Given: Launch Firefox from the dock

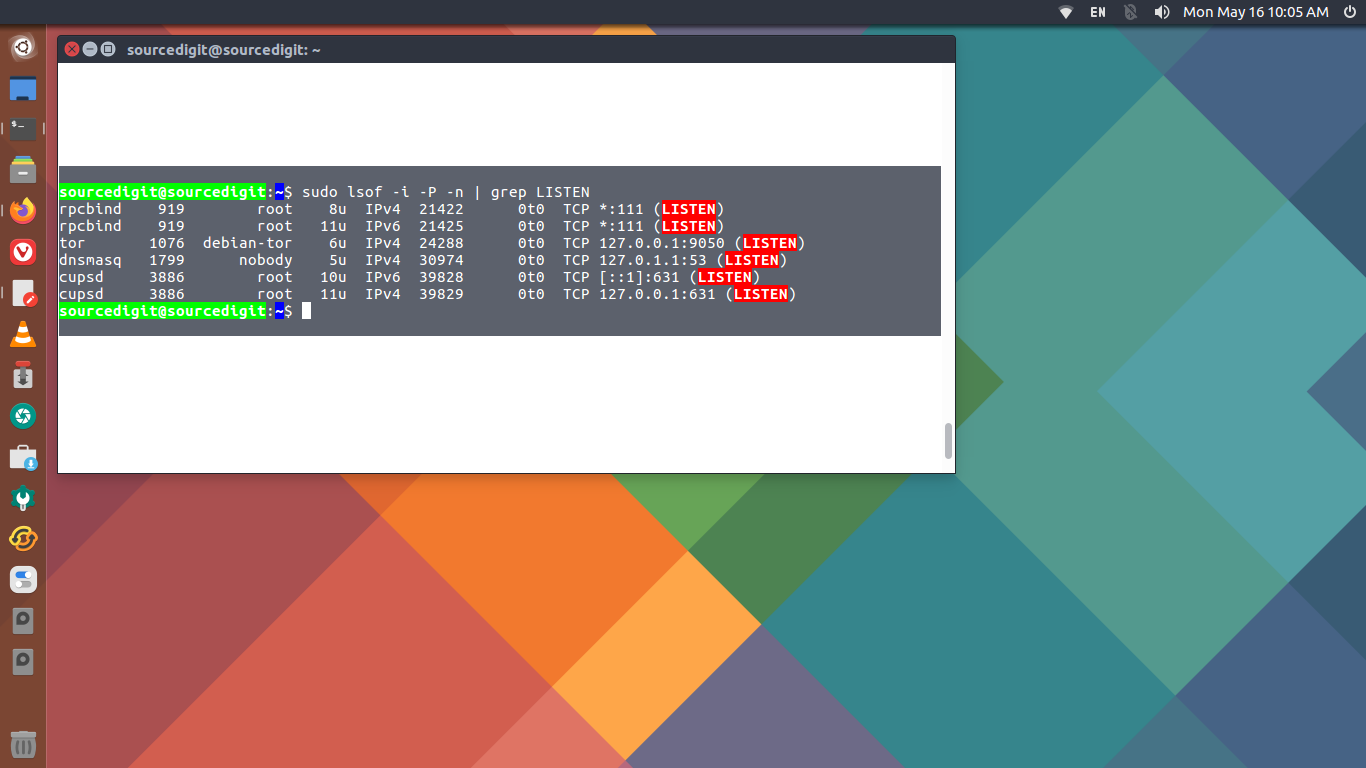Looking at the screenshot, I should click(x=23, y=211).
